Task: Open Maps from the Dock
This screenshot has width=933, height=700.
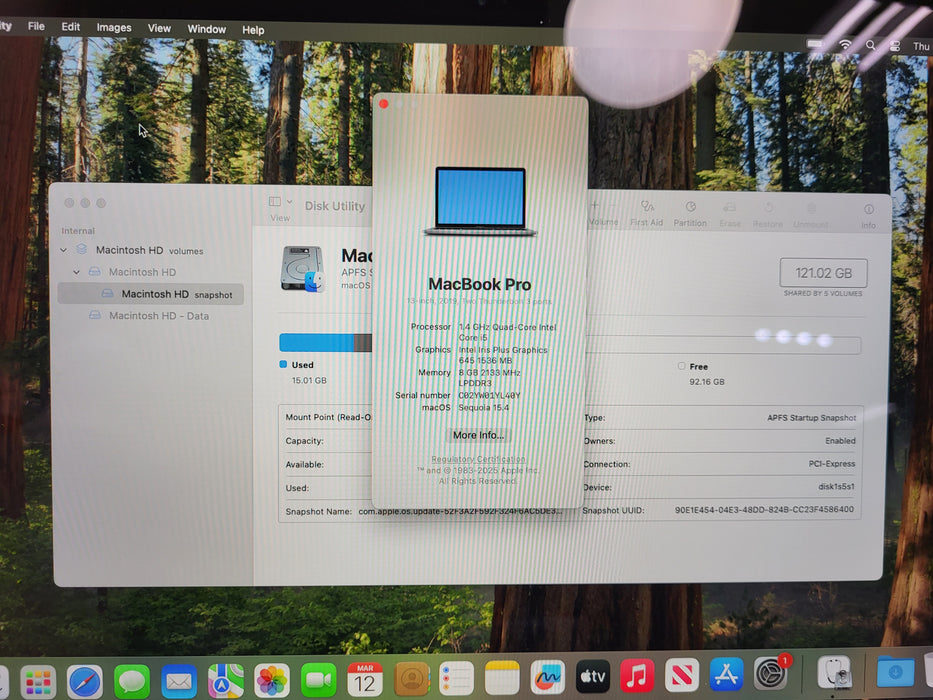Action: coord(226,681)
